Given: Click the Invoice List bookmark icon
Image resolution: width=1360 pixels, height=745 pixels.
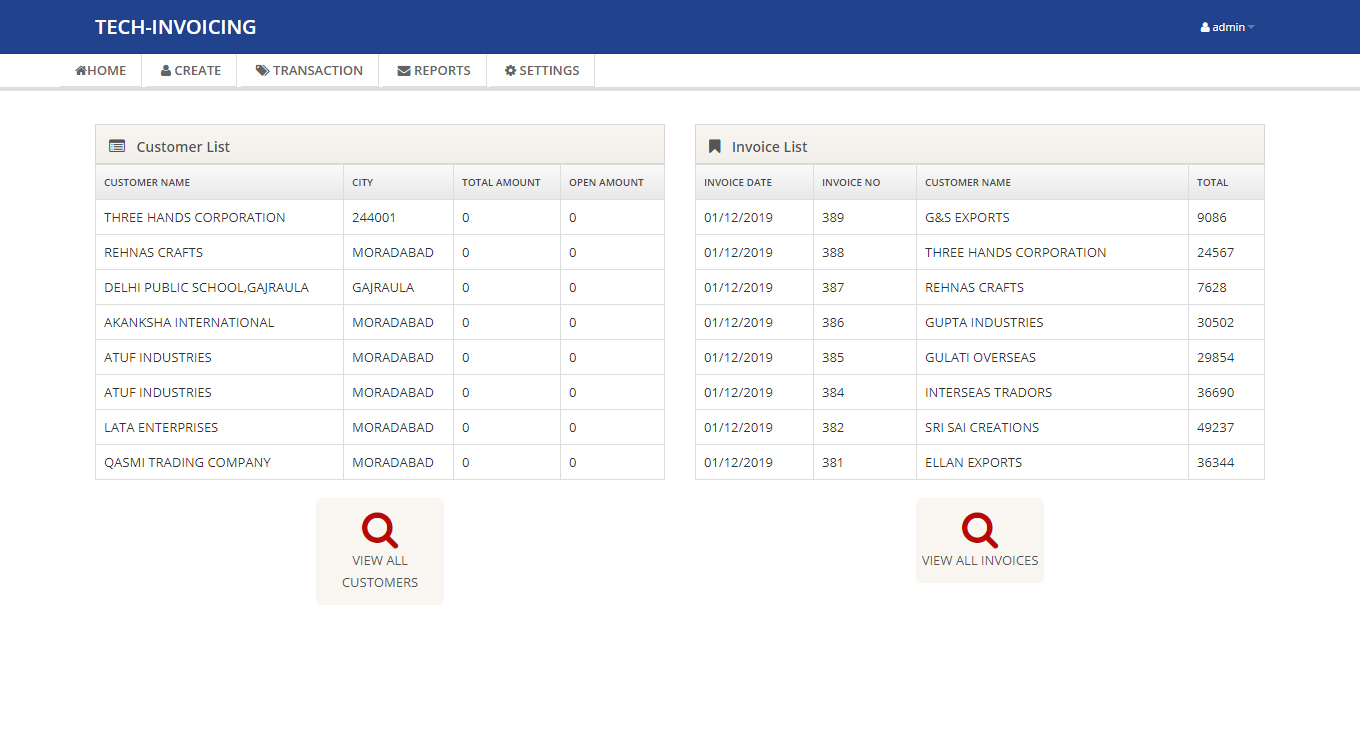Looking at the screenshot, I should click(x=714, y=146).
